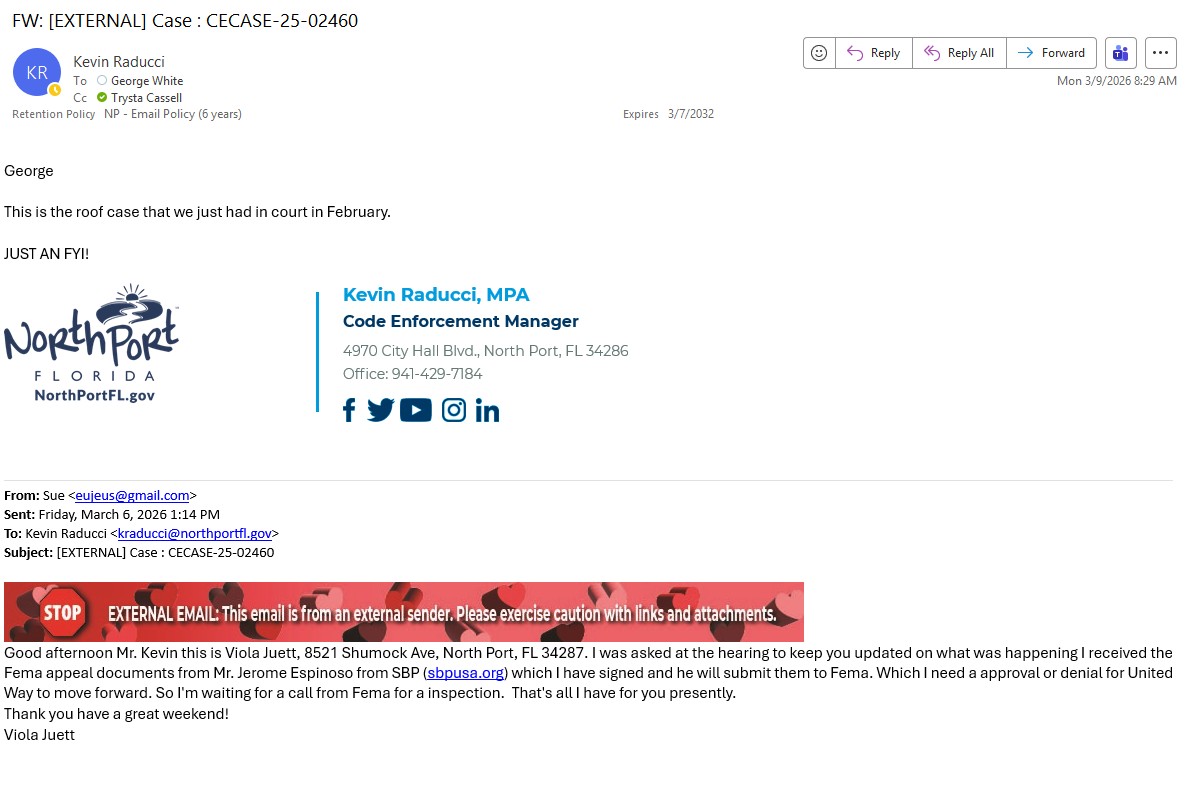Click the emoji reaction smiley icon
The height and width of the screenshot is (807, 1185).
pyautogui.click(x=819, y=53)
